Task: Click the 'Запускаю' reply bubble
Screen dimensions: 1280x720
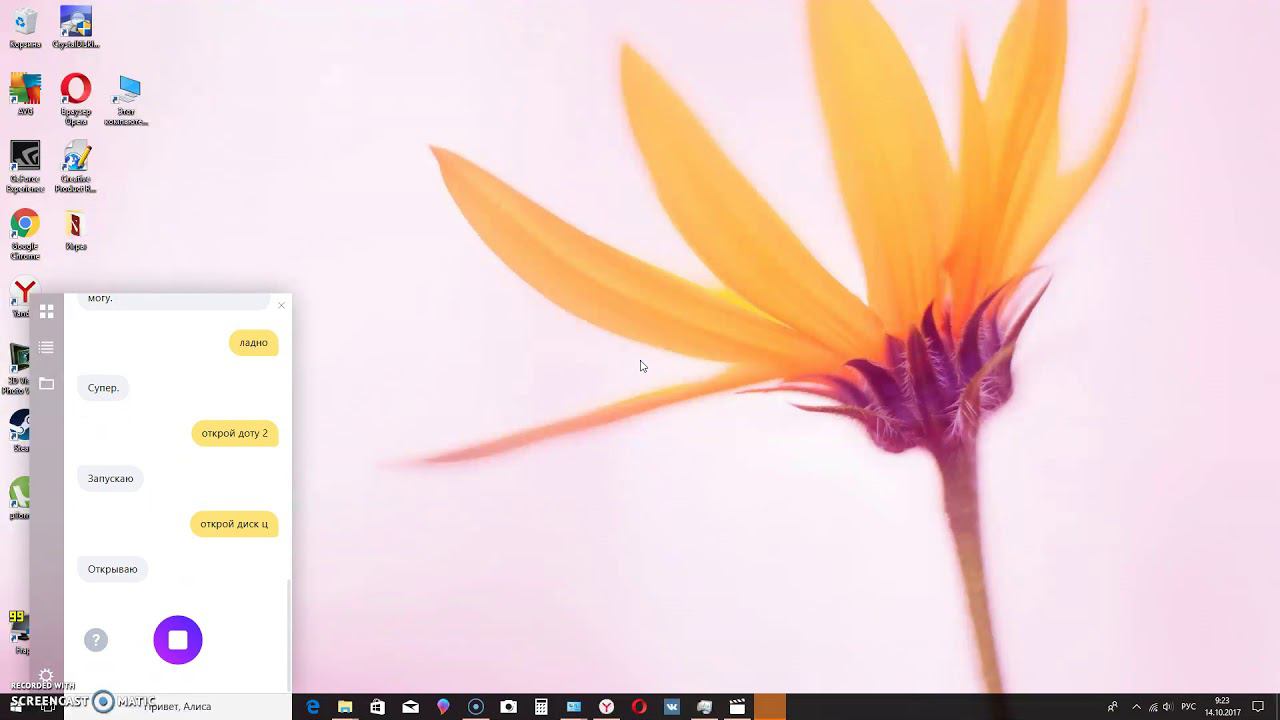Action: click(x=110, y=479)
